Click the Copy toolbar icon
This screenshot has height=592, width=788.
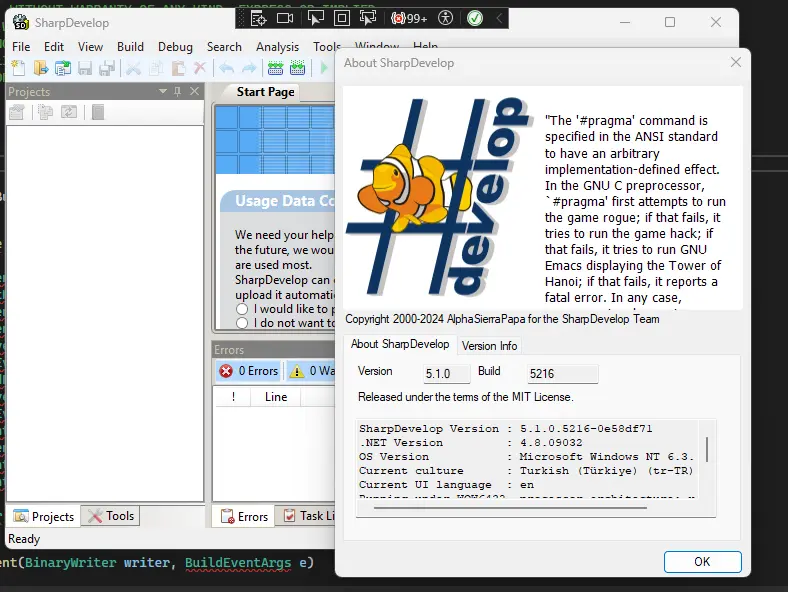(x=156, y=68)
